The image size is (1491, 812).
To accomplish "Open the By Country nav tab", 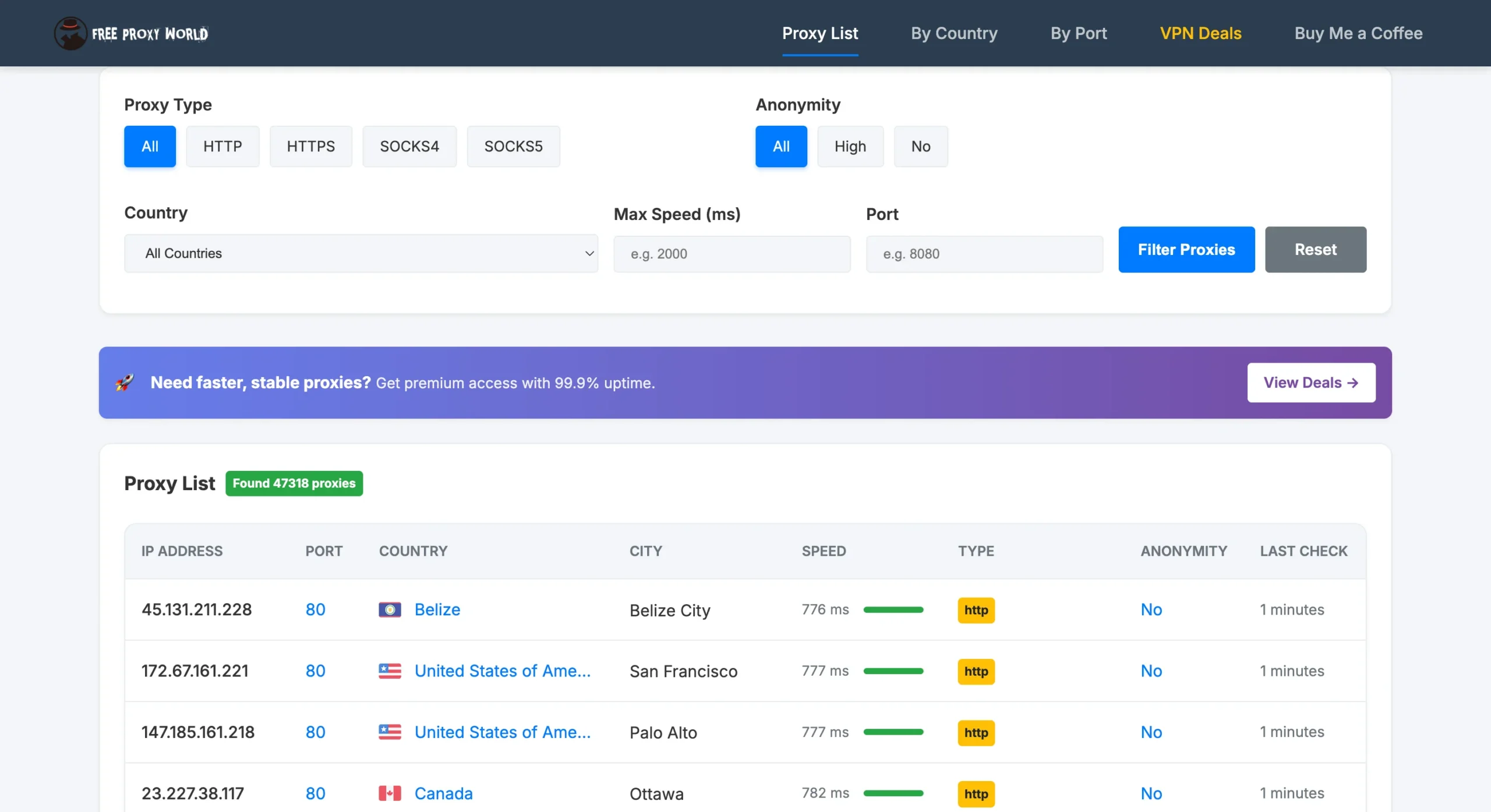I will [954, 33].
